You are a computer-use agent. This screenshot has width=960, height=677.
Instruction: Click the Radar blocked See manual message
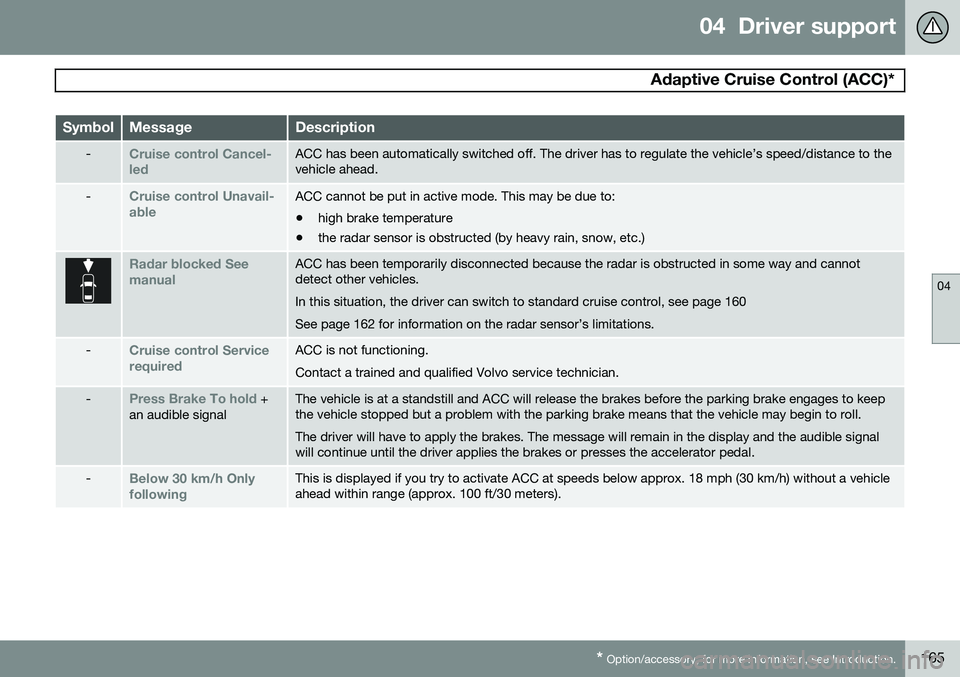tap(189, 272)
